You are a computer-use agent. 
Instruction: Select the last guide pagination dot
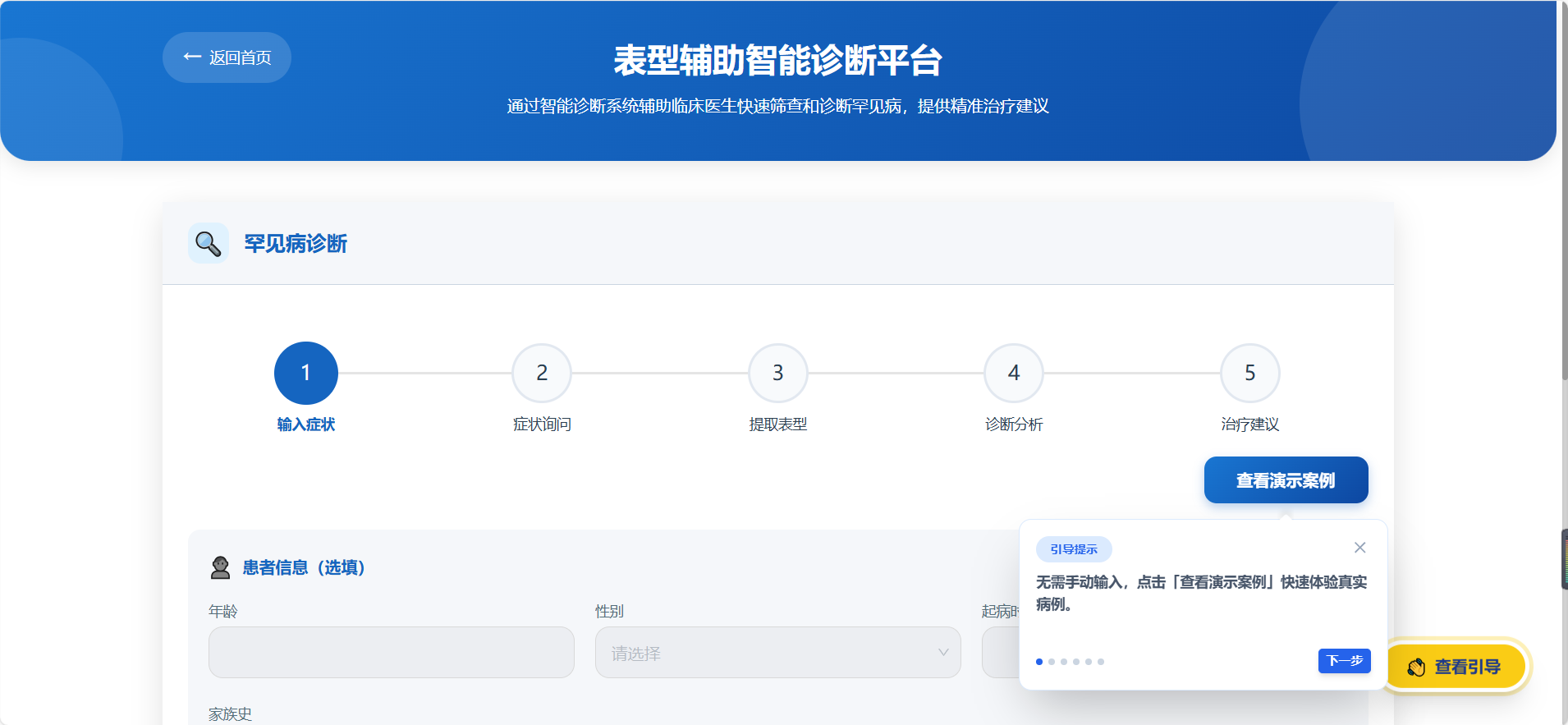coord(1101,662)
